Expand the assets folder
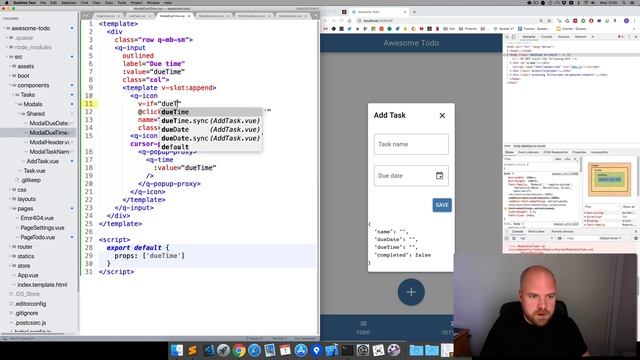The width and height of the screenshot is (640, 360). pos(10,66)
